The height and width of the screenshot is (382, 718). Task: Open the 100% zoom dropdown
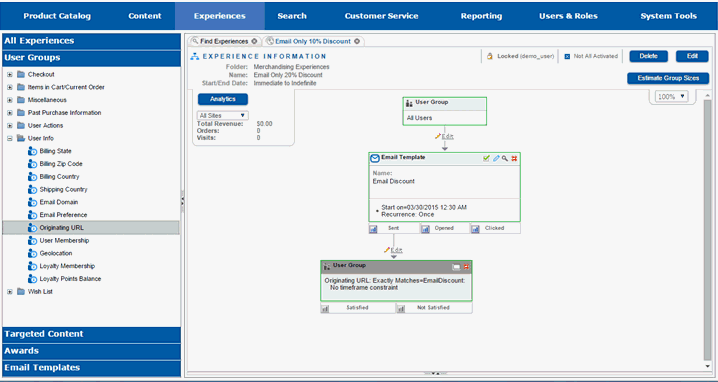672,97
